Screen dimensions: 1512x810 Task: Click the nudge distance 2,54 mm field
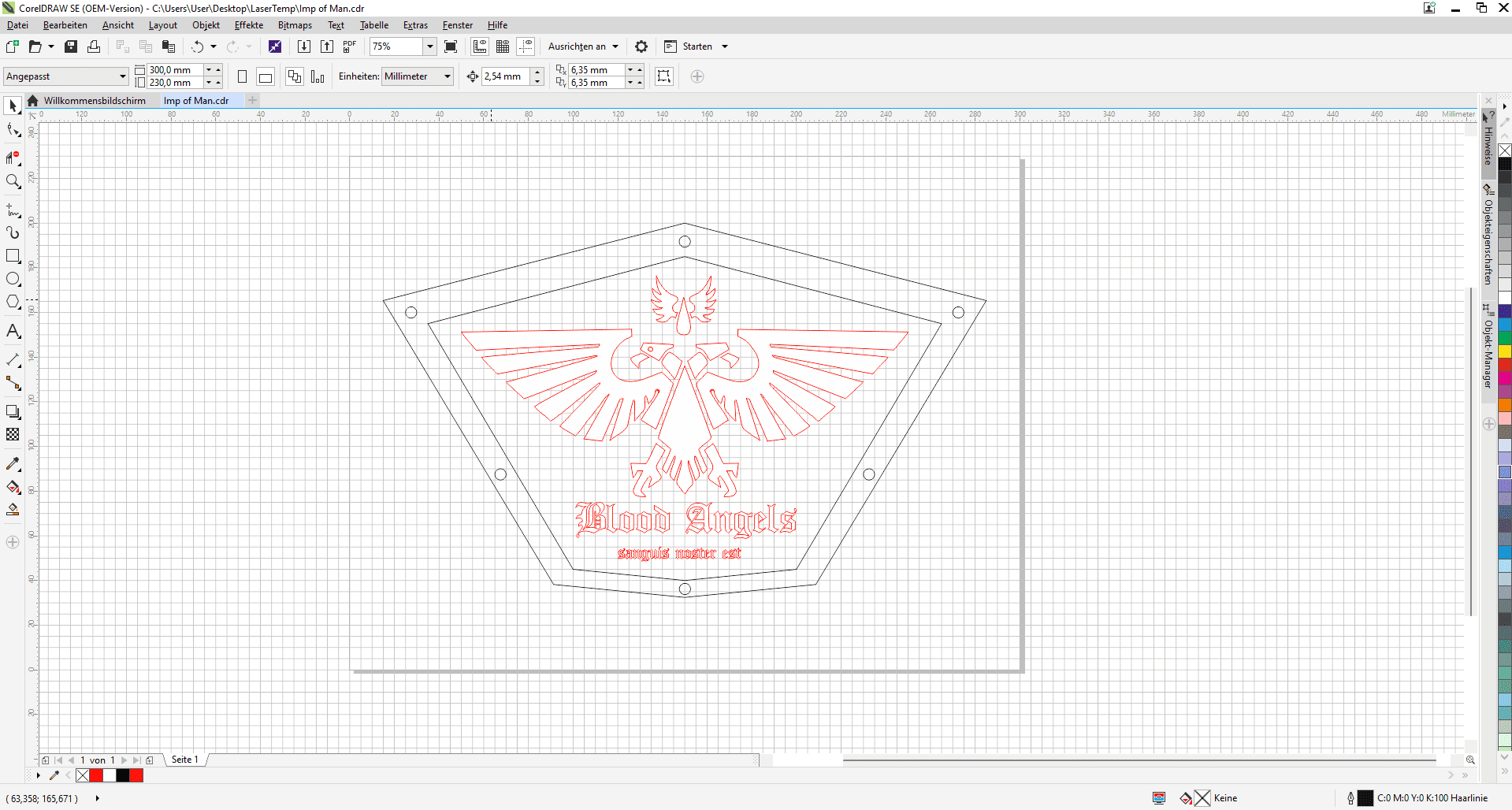pos(506,76)
